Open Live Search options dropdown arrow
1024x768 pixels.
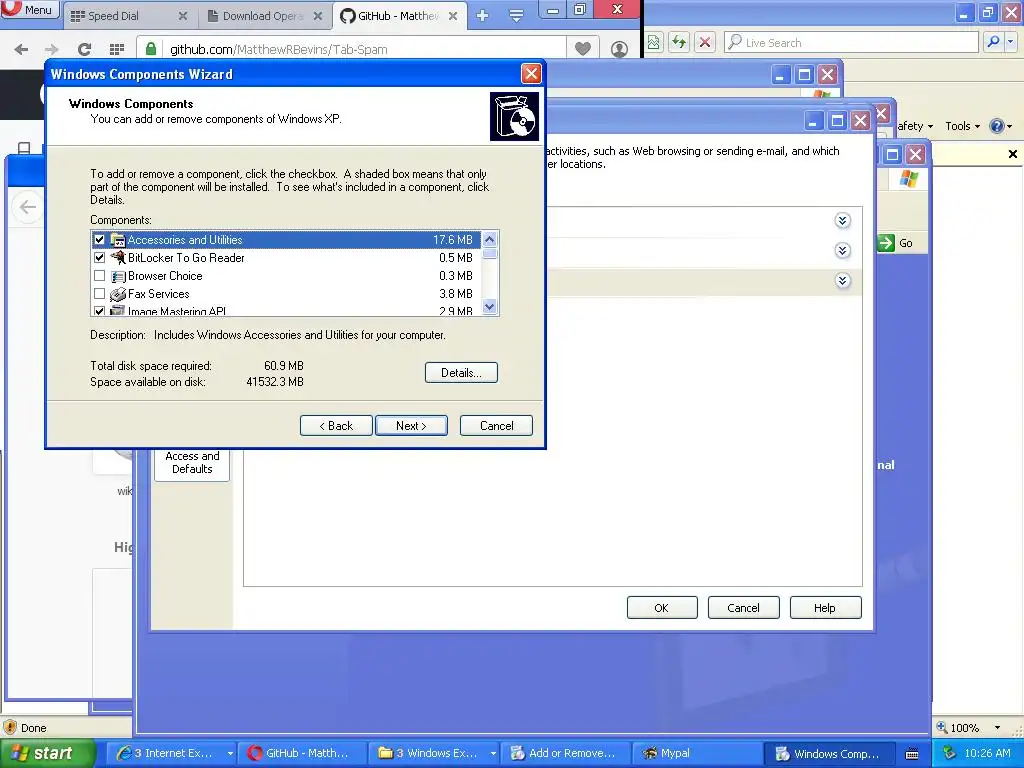(x=1010, y=42)
